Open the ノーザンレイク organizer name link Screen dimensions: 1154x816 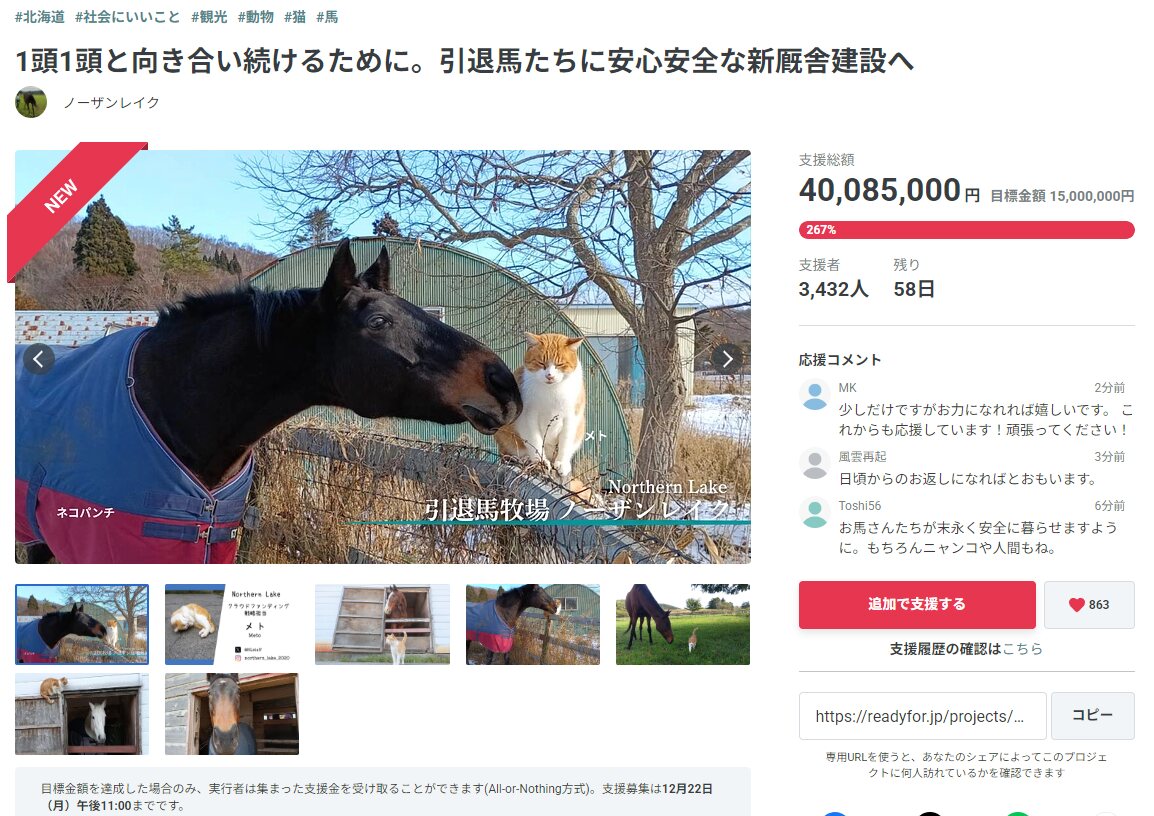tap(111, 102)
